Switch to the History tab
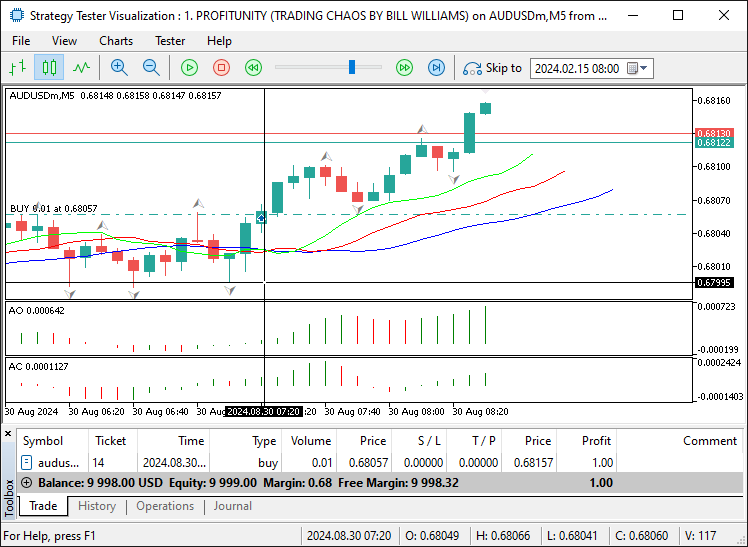 [97, 506]
